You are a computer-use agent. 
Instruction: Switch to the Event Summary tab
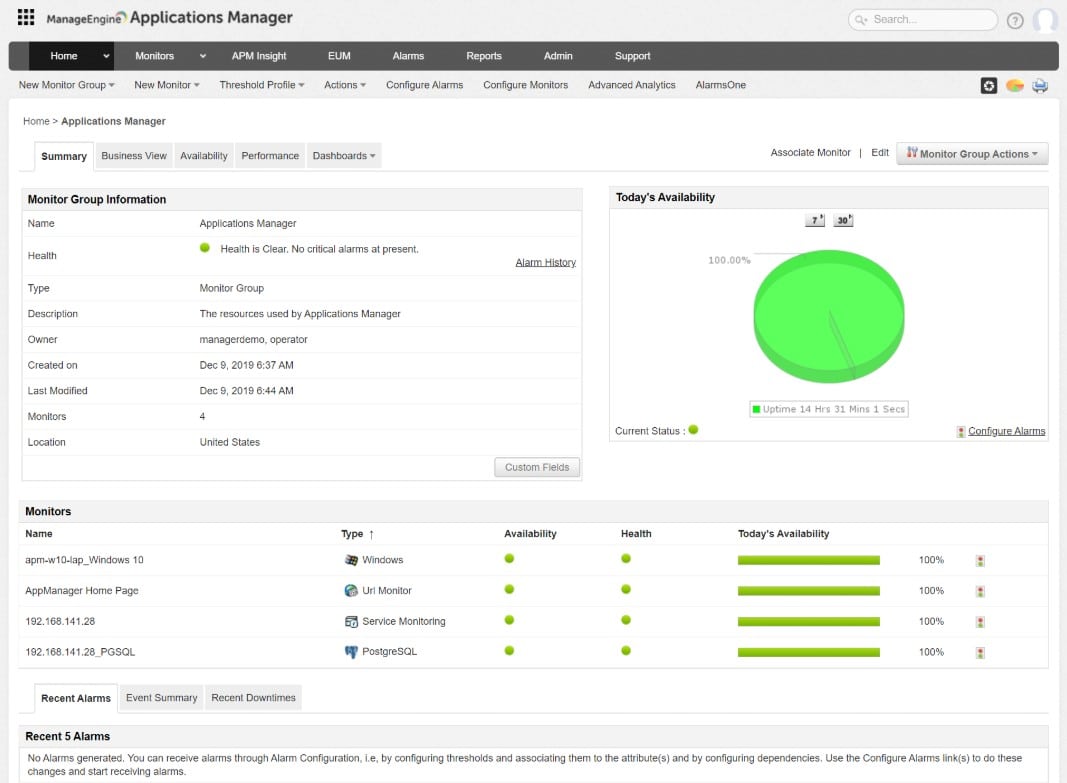pyautogui.click(x=161, y=698)
